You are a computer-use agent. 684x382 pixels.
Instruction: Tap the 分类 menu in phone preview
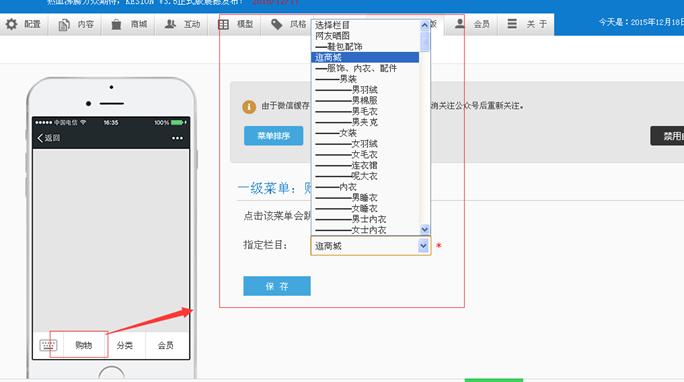(125, 345)
